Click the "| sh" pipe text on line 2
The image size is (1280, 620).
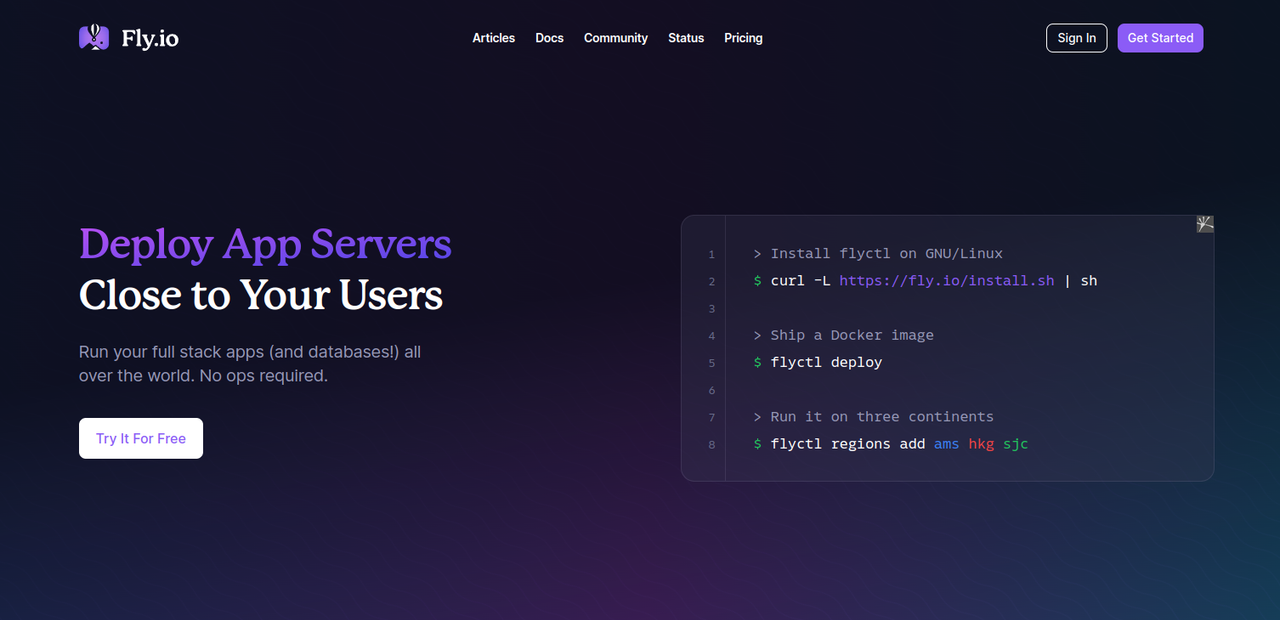(1081, 281)
